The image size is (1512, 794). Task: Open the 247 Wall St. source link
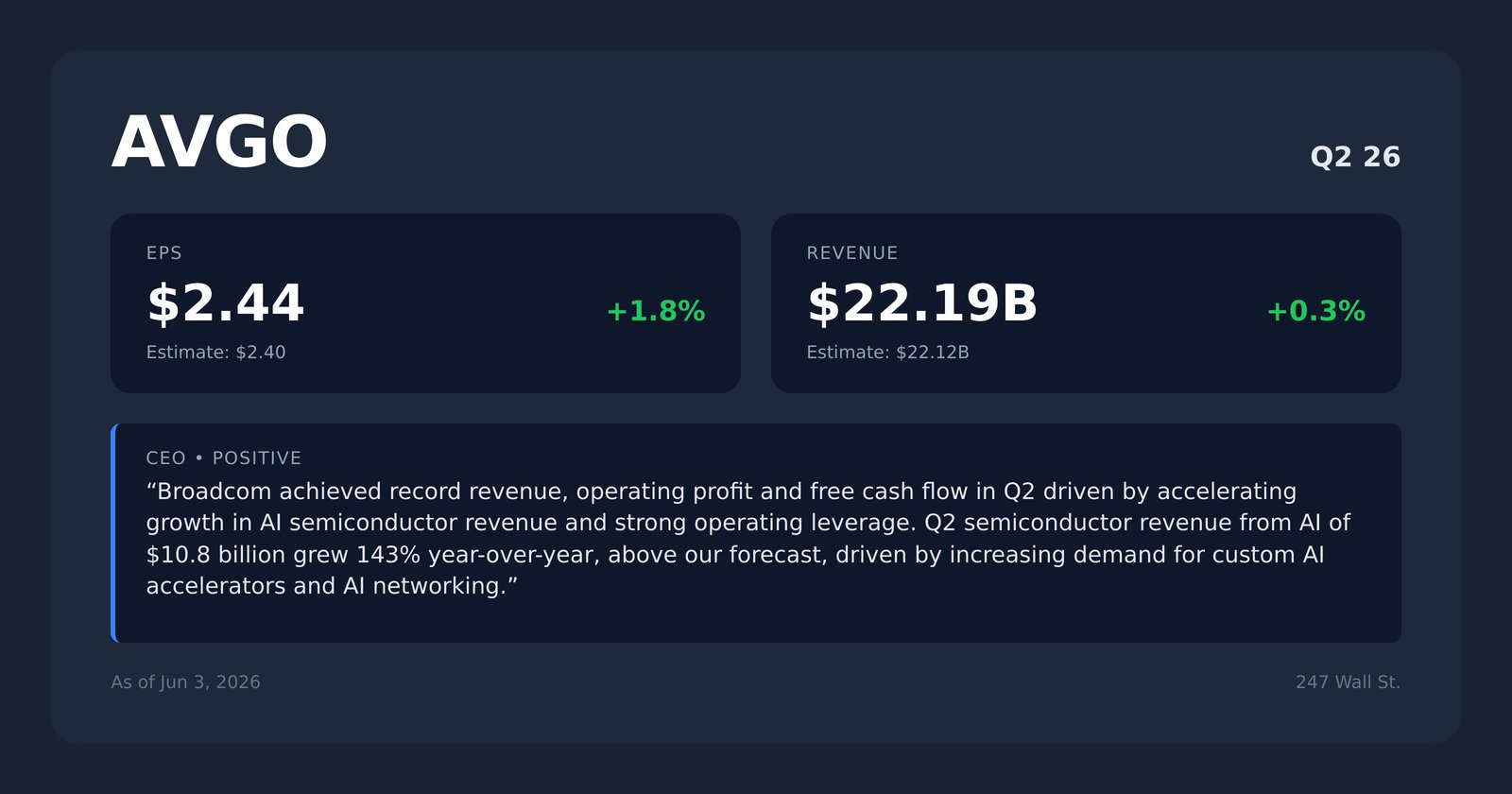(1348, 682)
